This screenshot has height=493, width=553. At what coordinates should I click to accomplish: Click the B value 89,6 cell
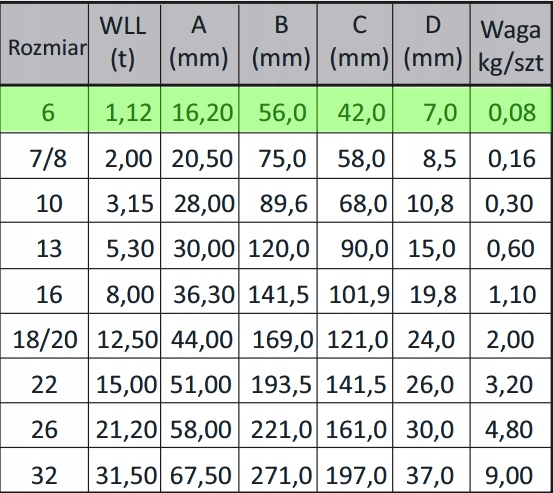coord(278,201)
